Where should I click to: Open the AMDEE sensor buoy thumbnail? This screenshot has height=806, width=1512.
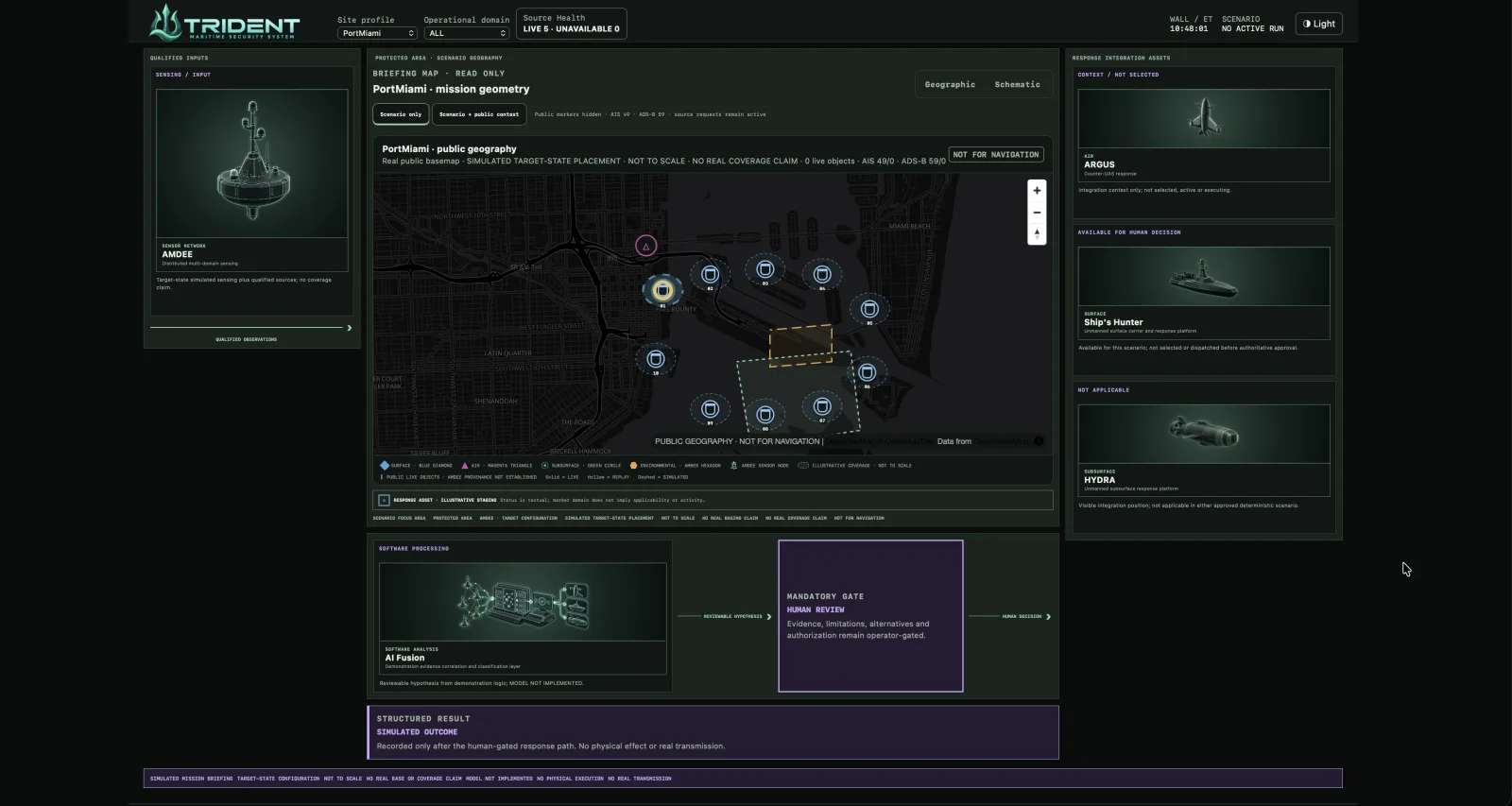251,163
